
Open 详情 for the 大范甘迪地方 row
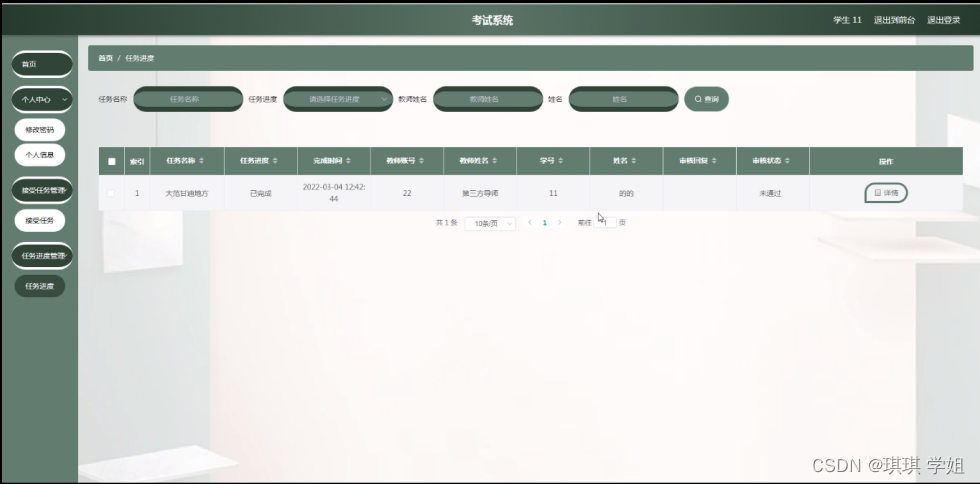tap(886, 193)
